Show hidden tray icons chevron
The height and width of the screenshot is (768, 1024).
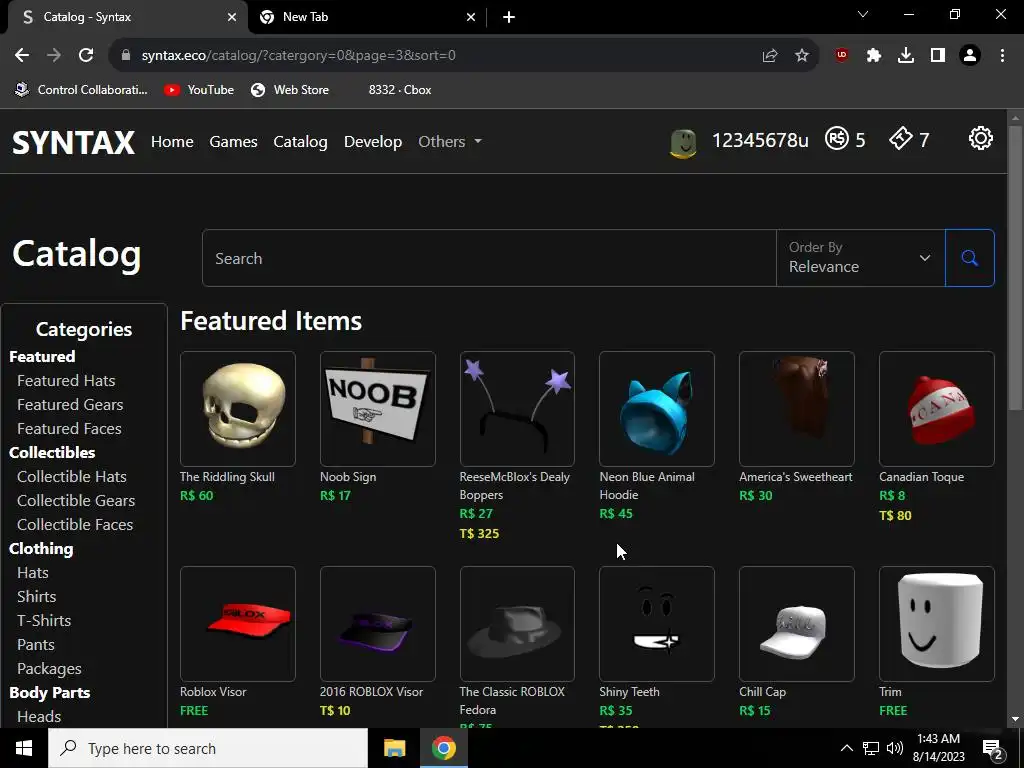tap(846, 748)
